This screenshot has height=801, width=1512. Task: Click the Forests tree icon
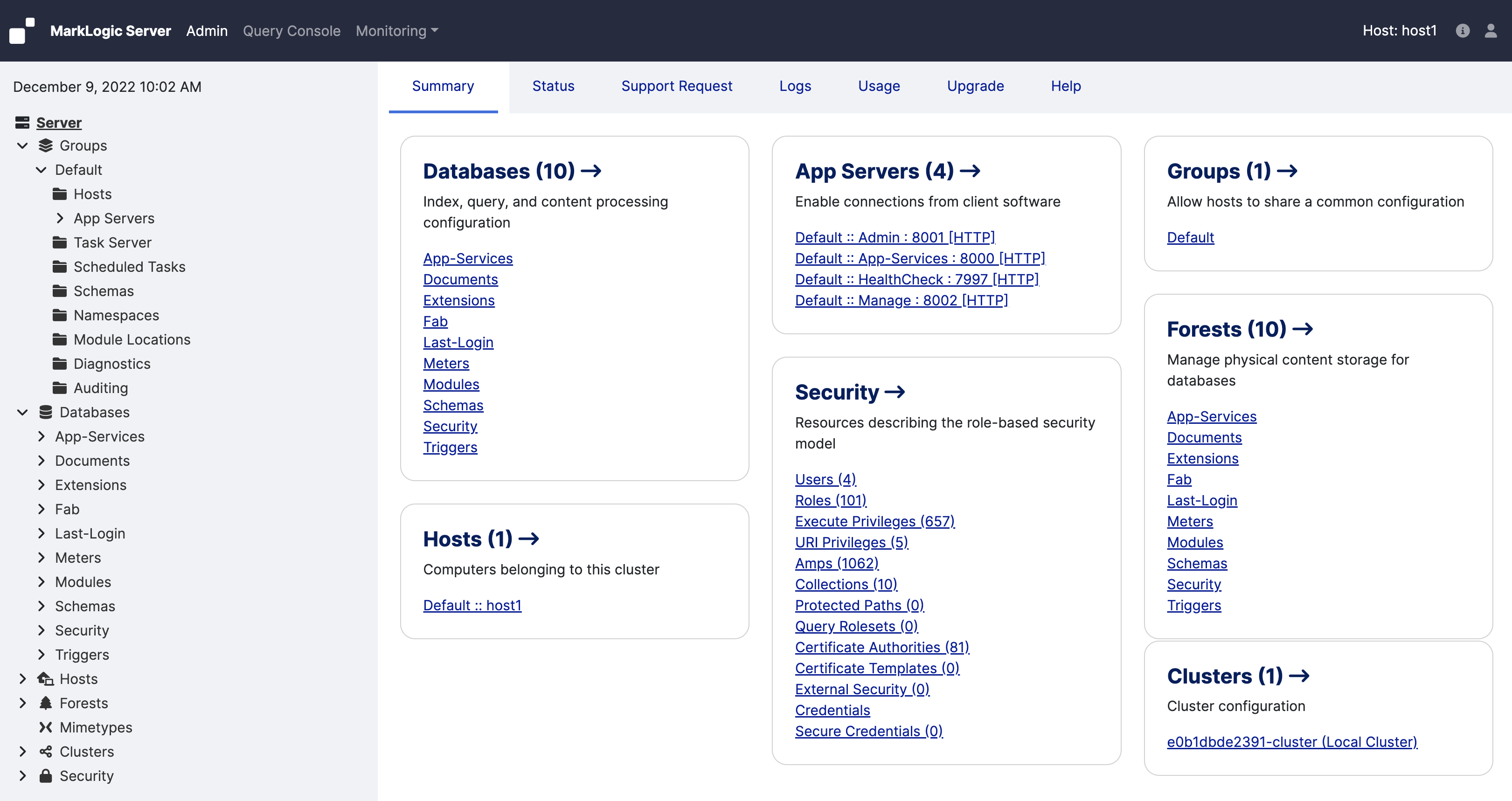[x=46, y=703]
